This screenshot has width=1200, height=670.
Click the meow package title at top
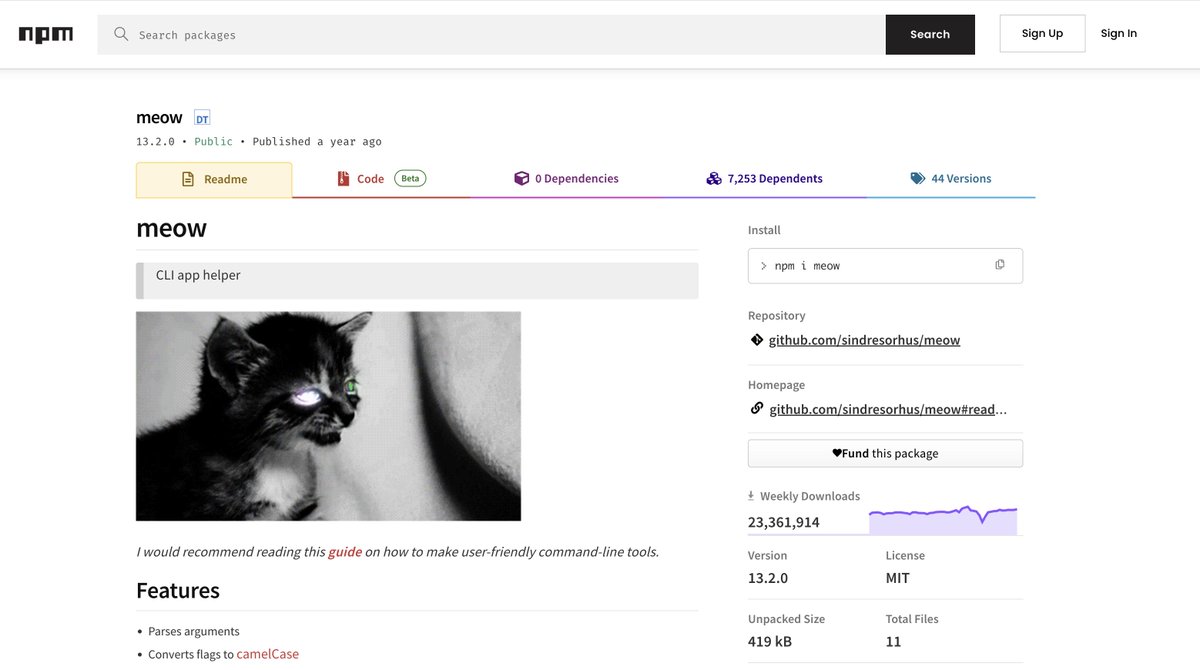pos(159,118)
